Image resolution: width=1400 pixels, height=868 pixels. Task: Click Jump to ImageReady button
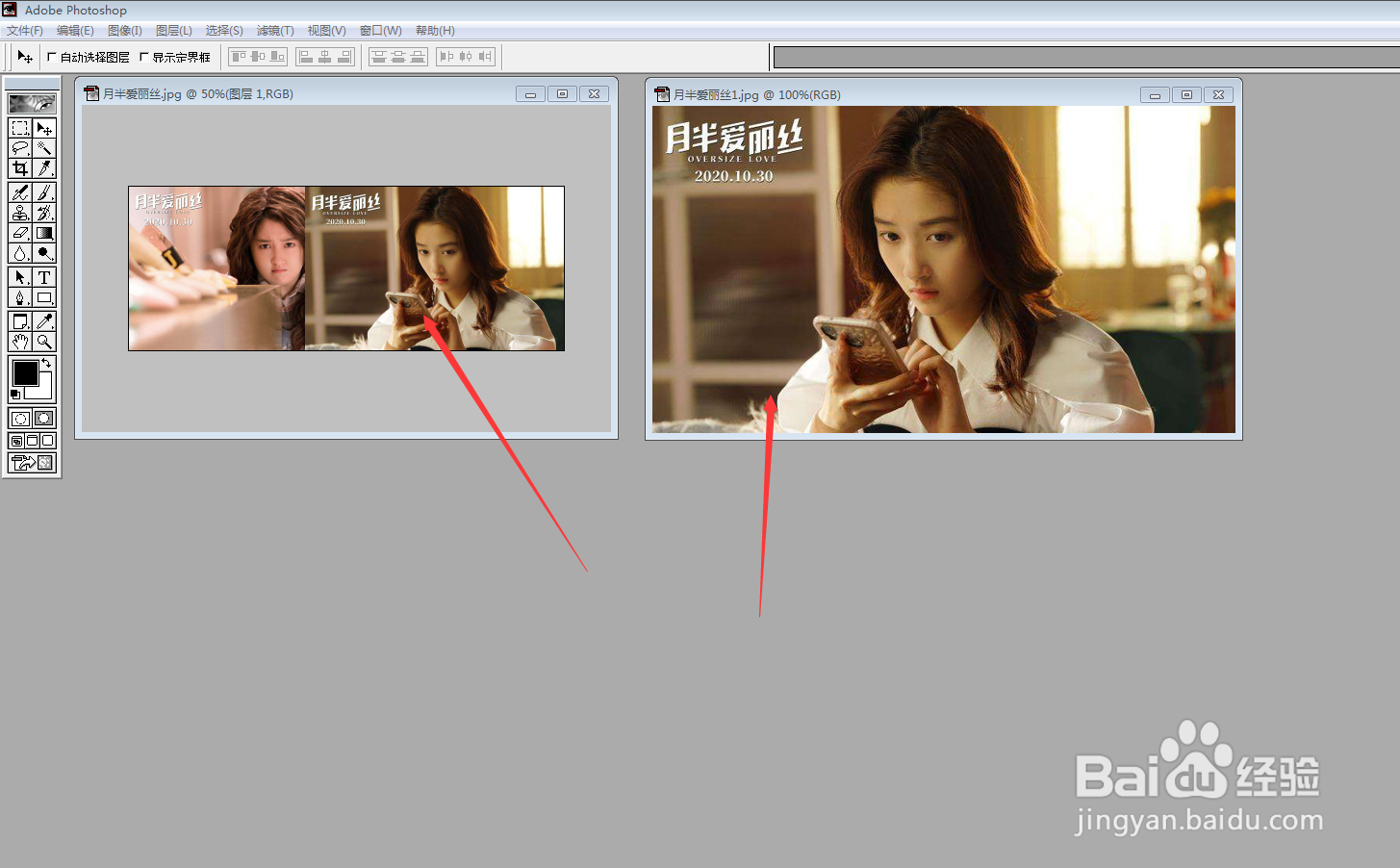[x=32, y=463]
